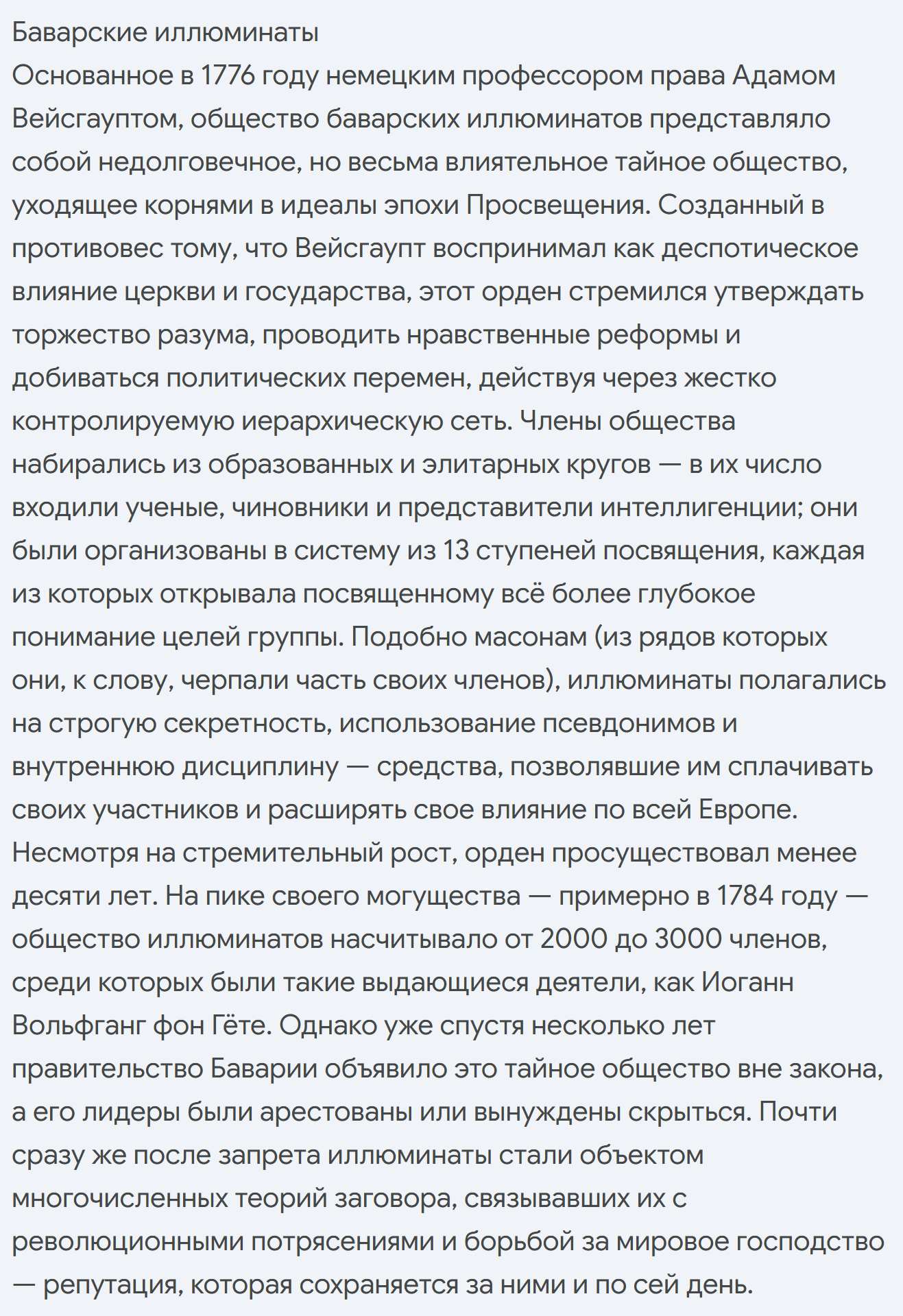Click the year 1784
This screenshot has width=903, height=1316.
tap(745, 896)
